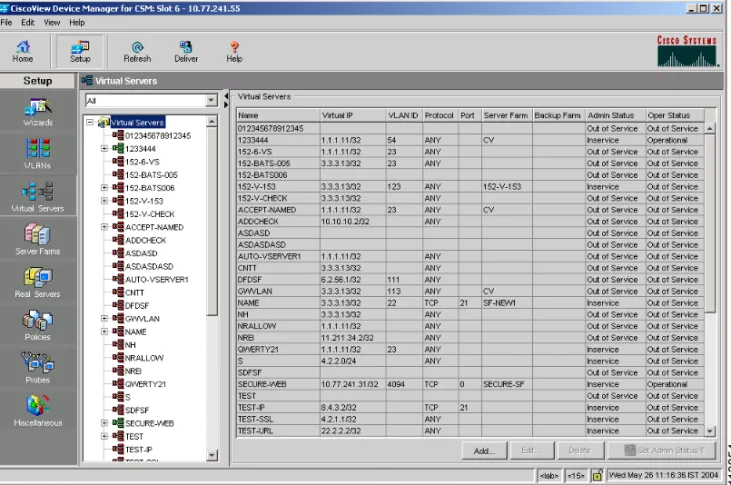Click the icon beside ASDASD in tree
The image size is (731, 485).
click(118, 253)
